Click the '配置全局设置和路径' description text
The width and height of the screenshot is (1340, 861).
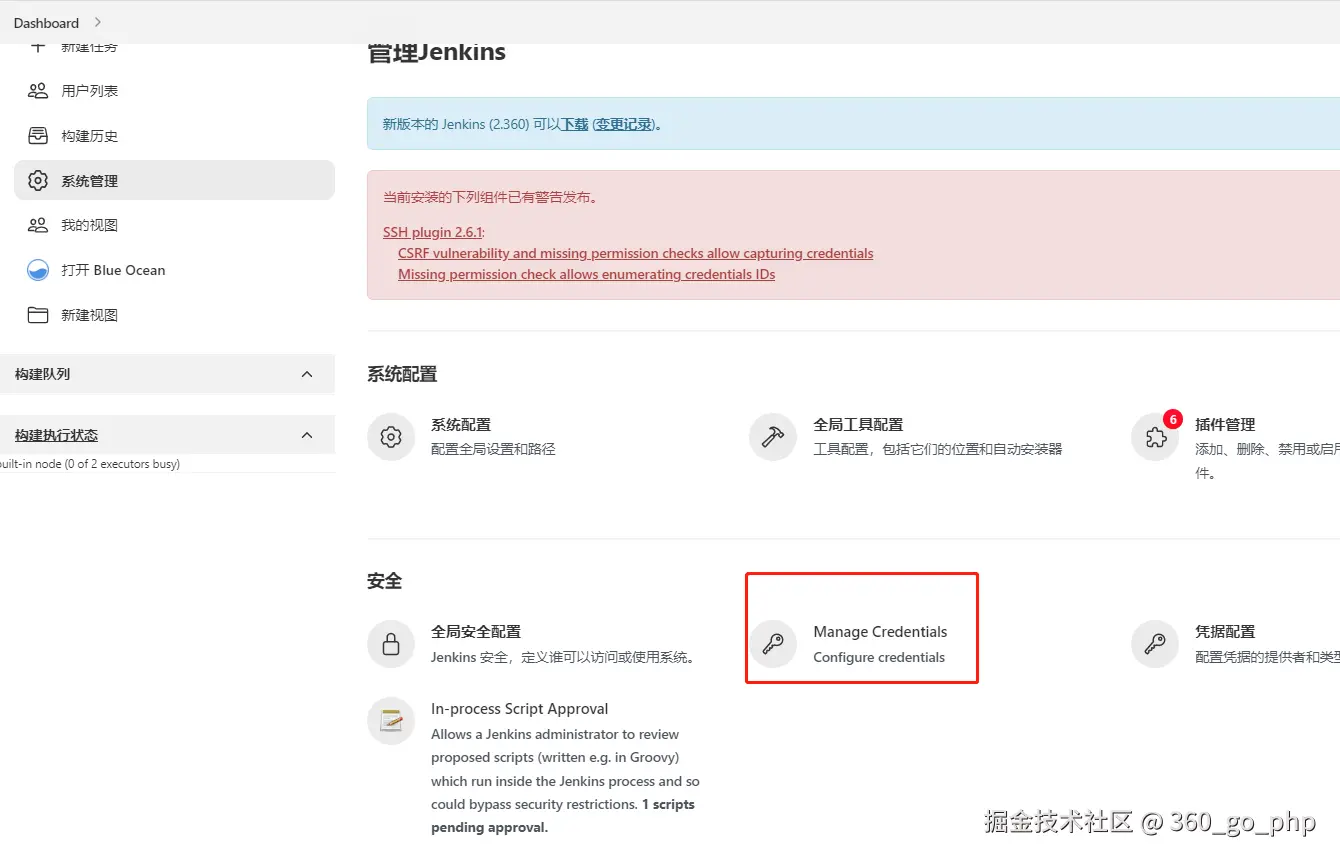(493, 449)
